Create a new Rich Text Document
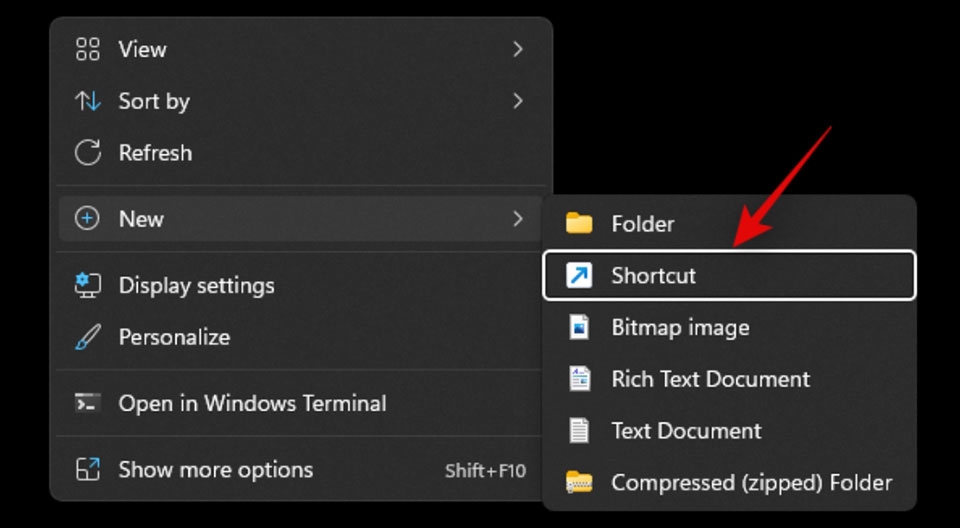The image size is (960, 528). point(729,379)
